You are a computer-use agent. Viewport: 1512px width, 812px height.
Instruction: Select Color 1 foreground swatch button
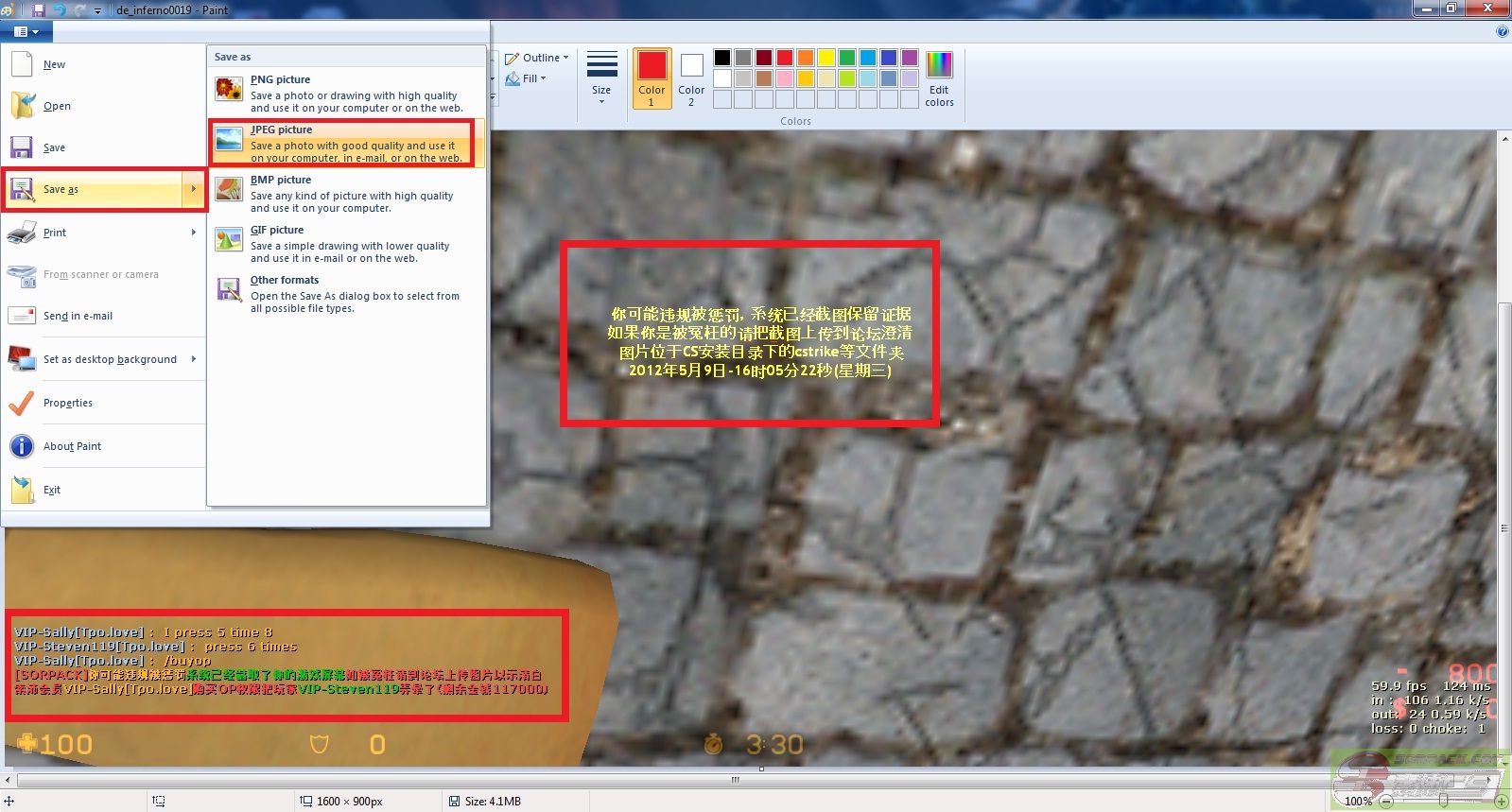[x=652, y=78]
